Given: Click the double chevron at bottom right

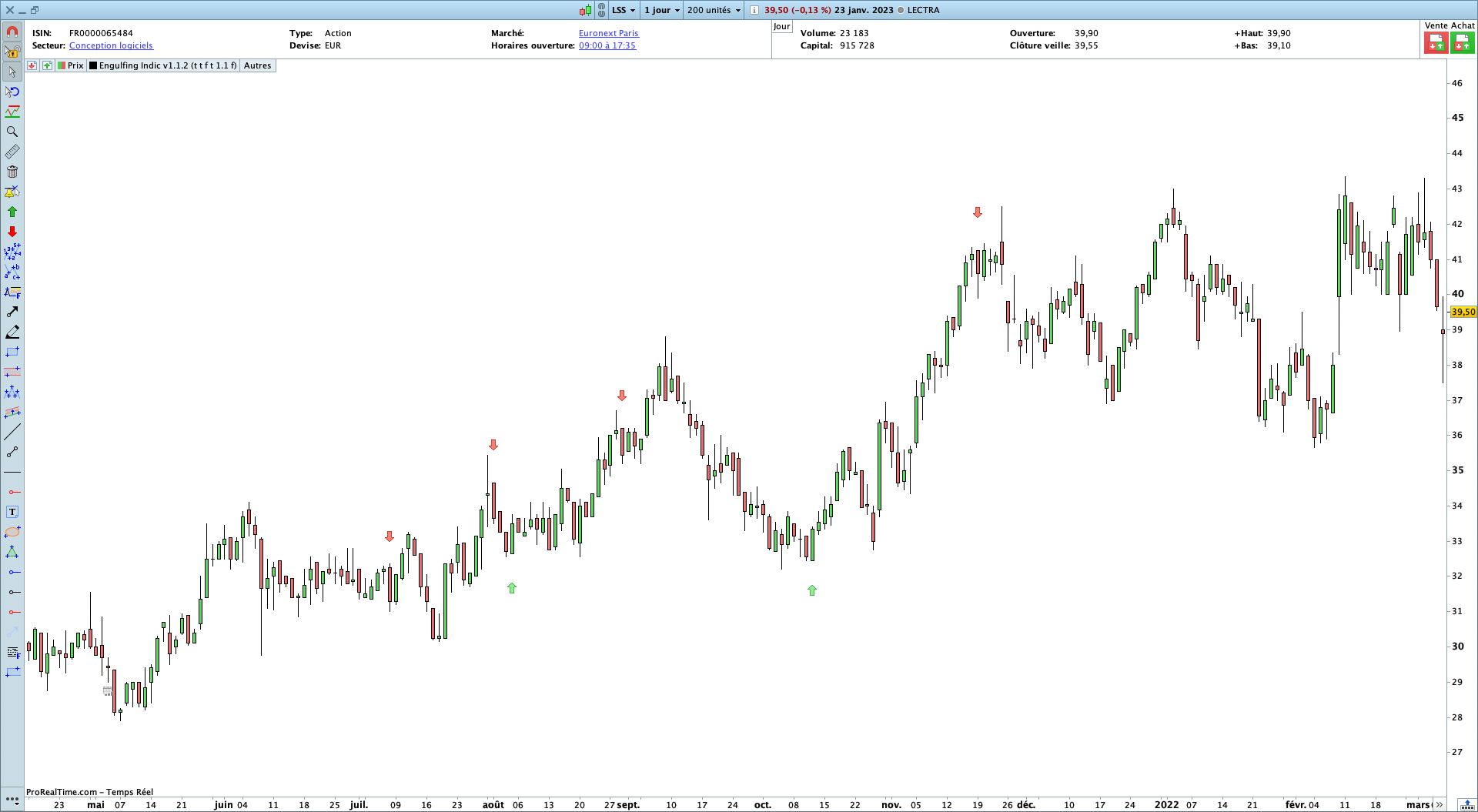Looking at the screenshot, I should point(1439,804).
